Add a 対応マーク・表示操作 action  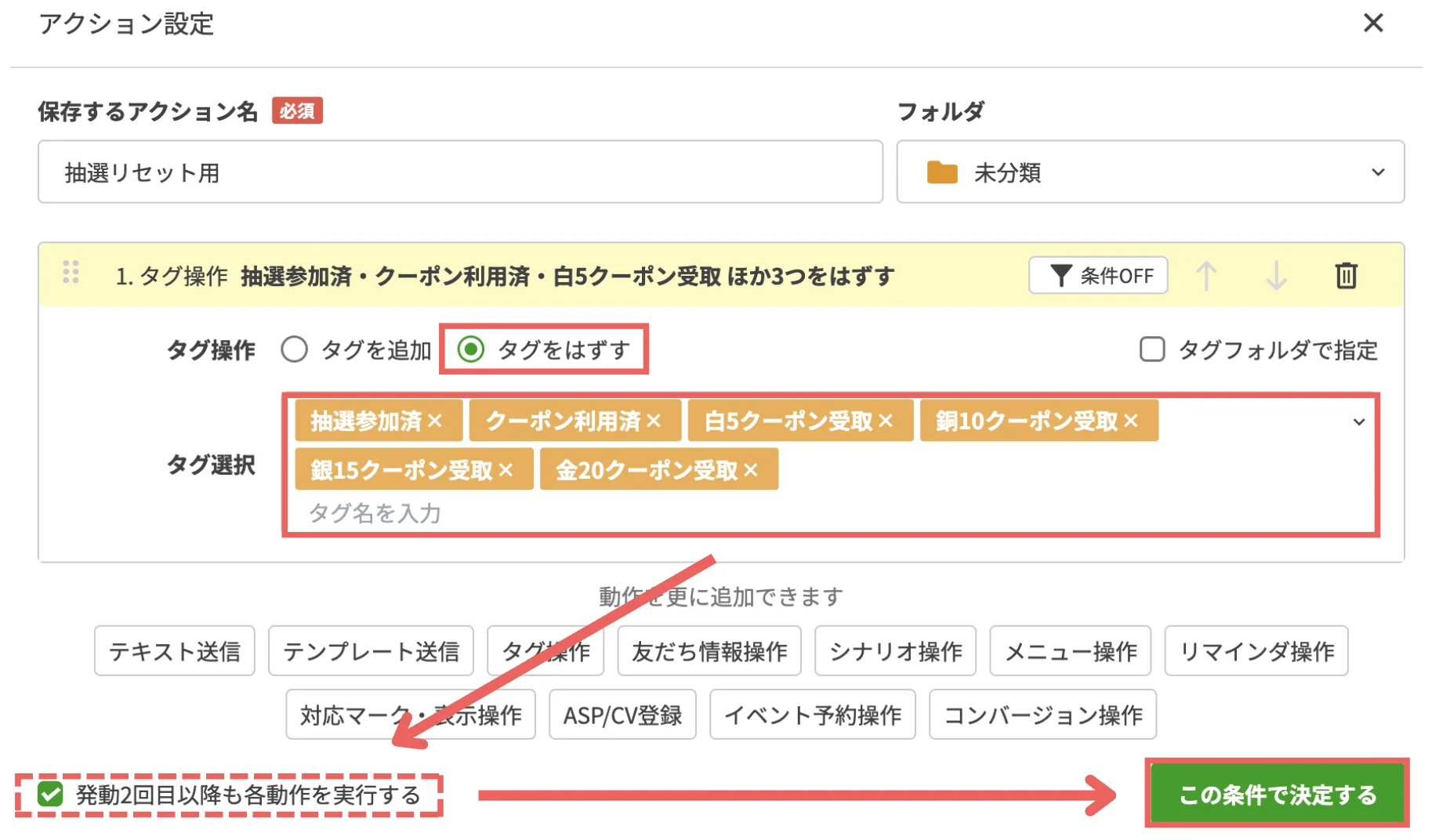pos(411,715)
